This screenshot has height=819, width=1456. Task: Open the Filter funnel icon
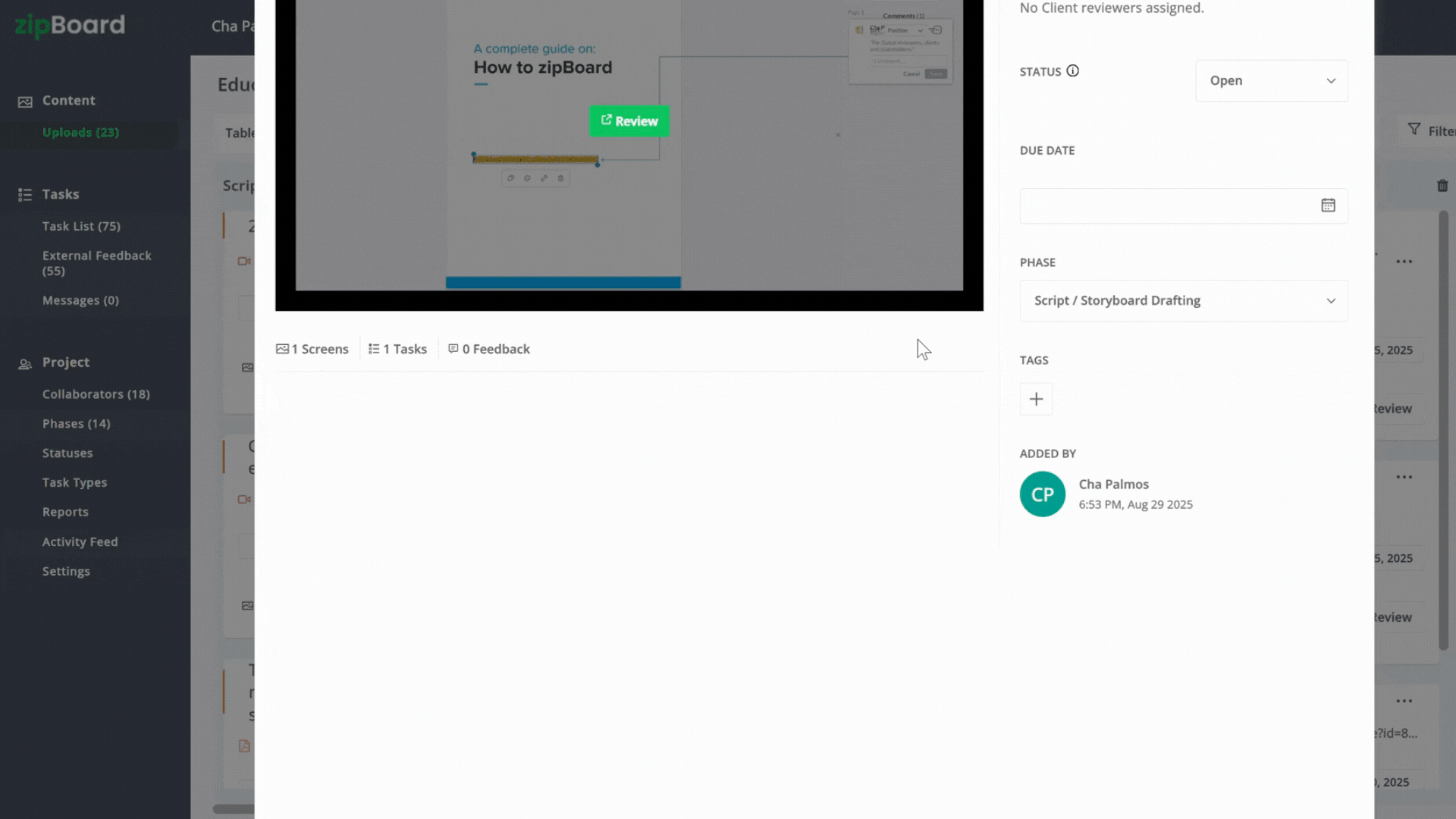tap(1414, 130)
